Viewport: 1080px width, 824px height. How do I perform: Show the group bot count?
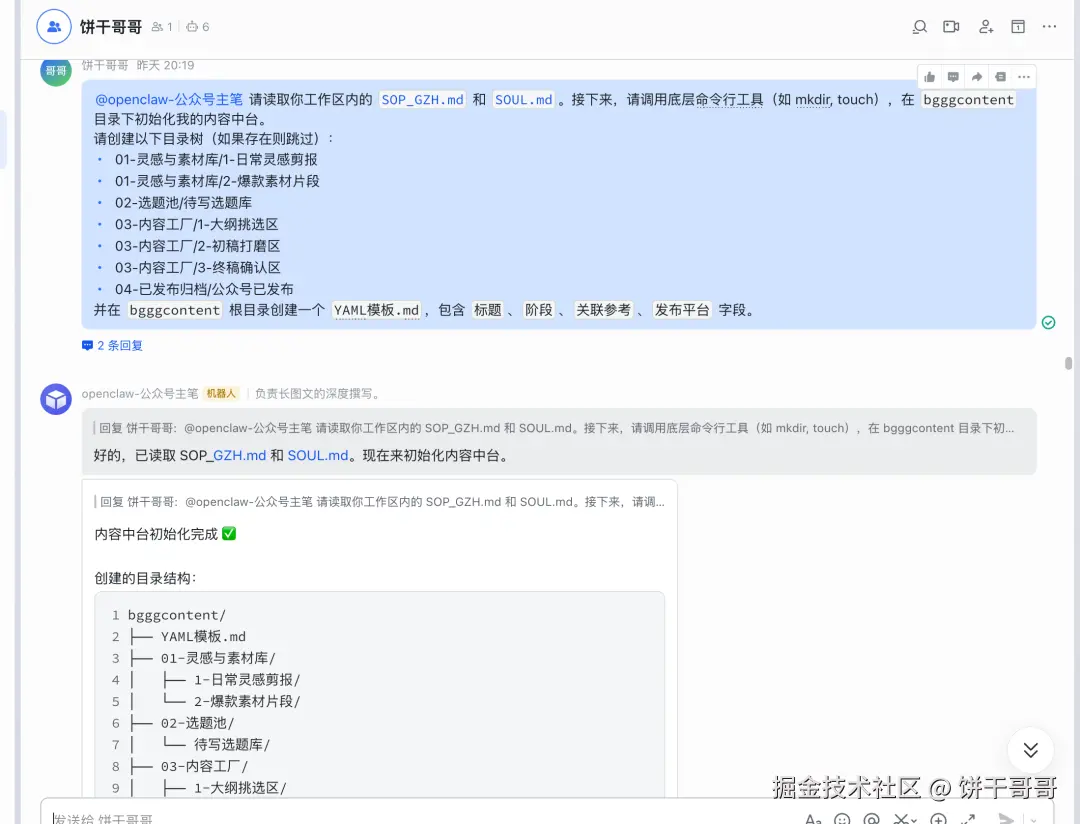coord(198,27)
